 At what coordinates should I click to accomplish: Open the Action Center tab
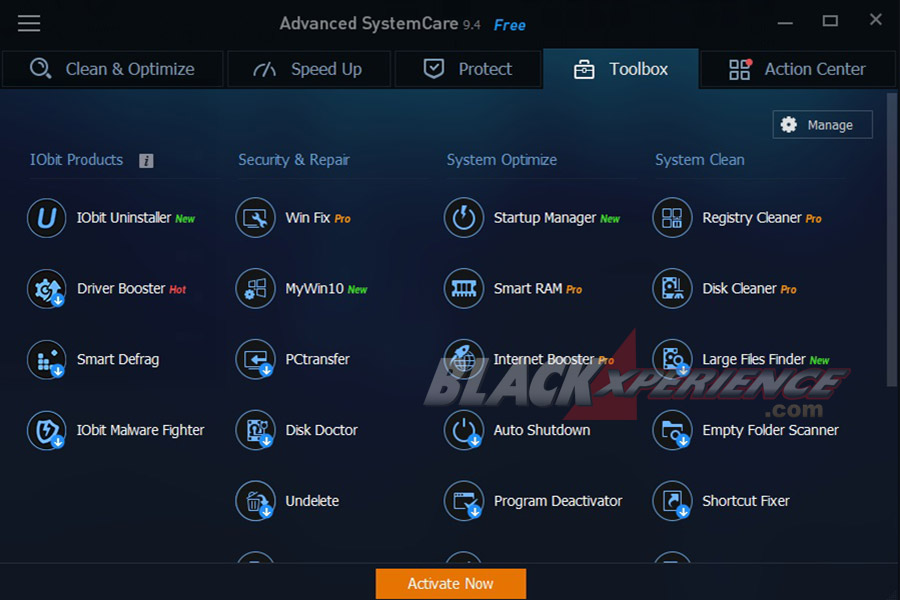tap(798, 69)
